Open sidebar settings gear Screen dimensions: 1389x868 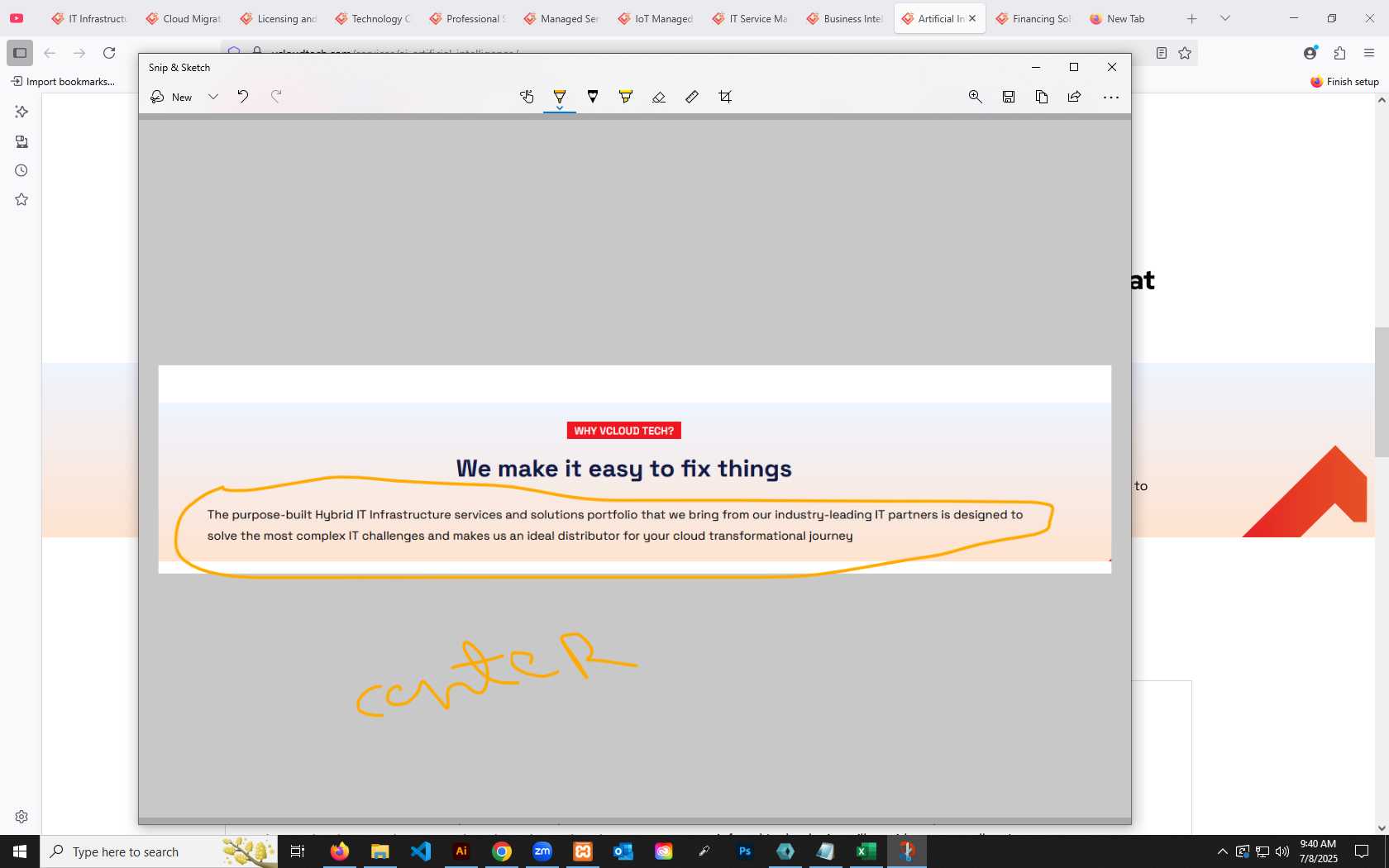[21, 817]
